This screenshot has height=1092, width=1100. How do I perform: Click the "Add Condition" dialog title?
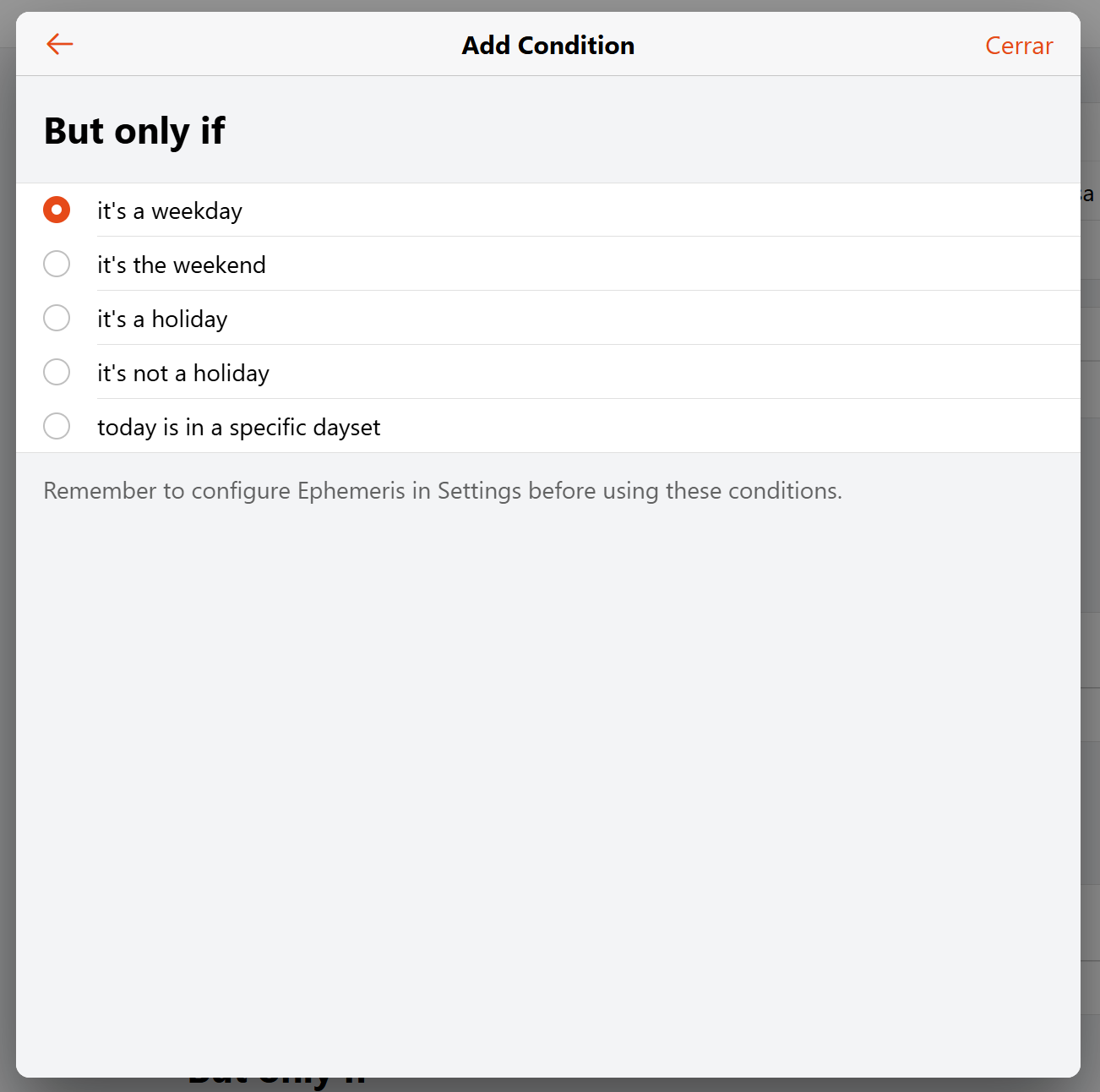pyautogui.click(x=547, y=46)
